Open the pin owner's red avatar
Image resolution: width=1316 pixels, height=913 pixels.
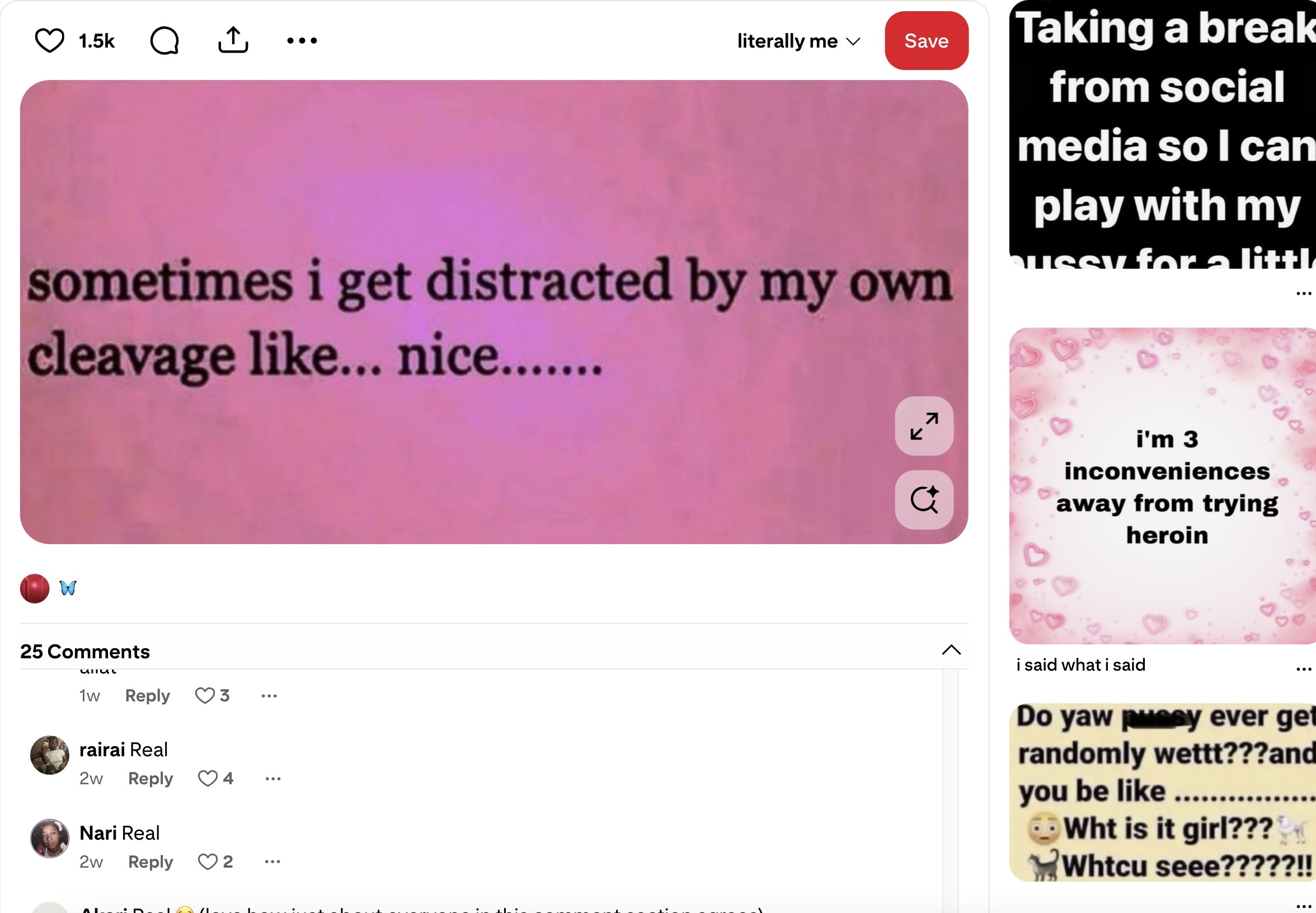point(34,589)
